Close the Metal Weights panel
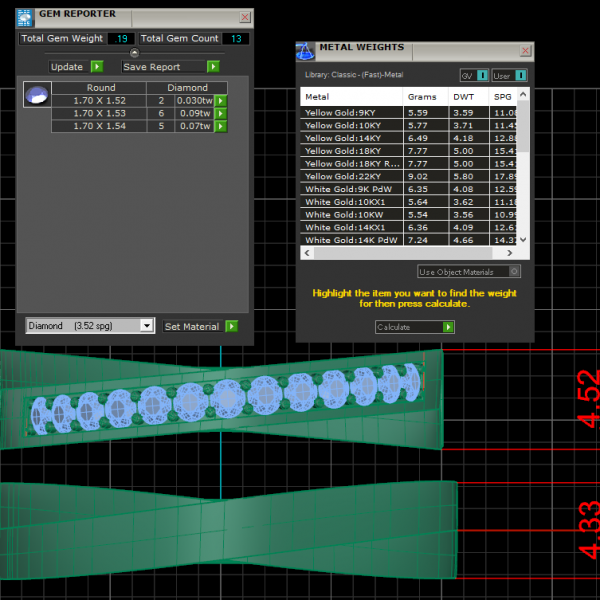 point(525,51)
